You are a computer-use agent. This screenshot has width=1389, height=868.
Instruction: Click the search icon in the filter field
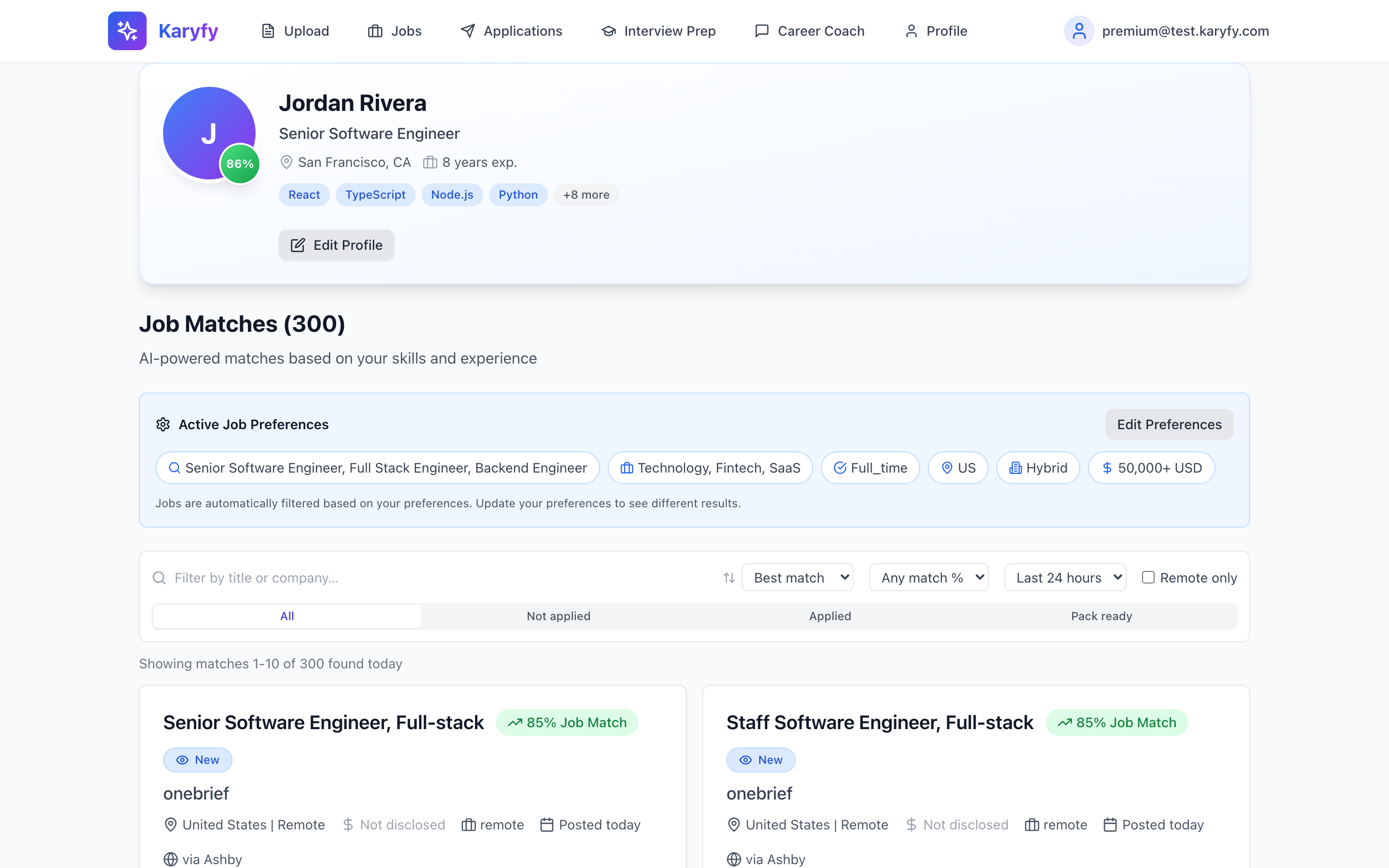[159, 578]
